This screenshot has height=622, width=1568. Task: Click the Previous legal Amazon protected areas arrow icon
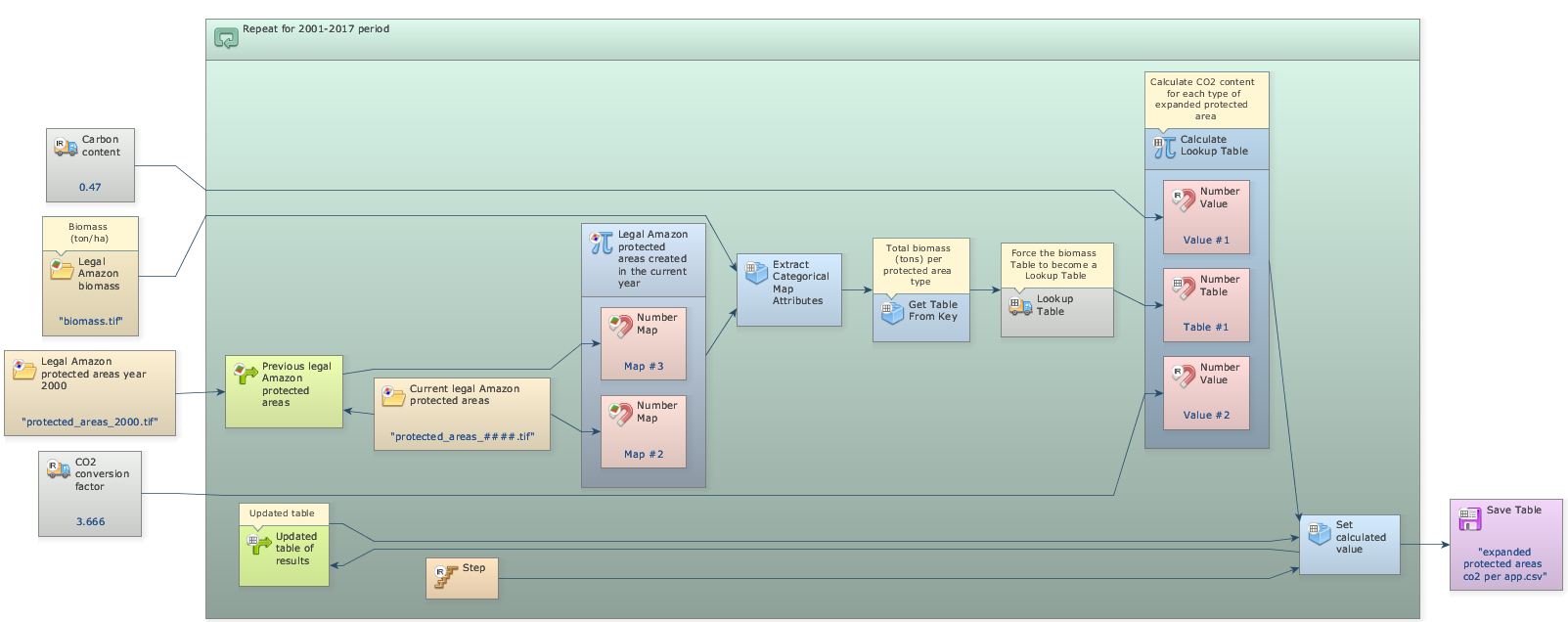point(246,374)
